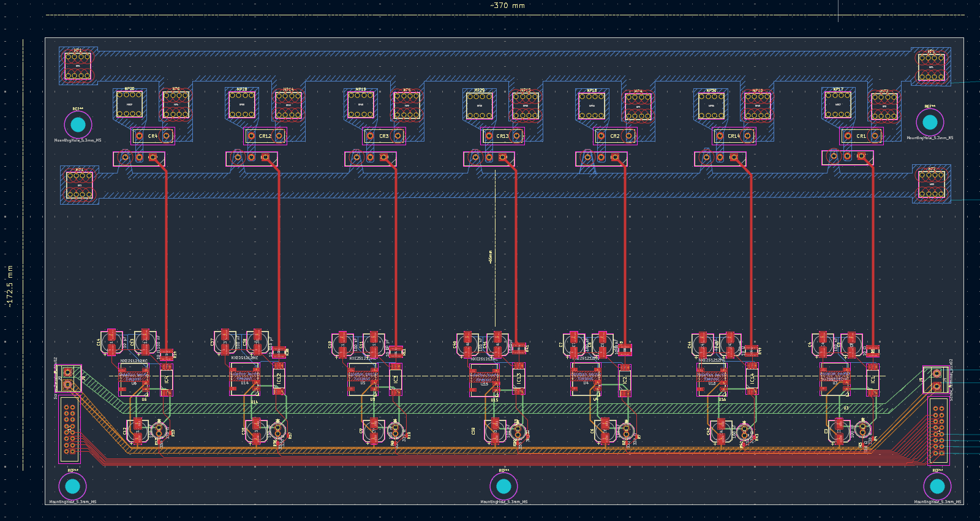Select the U5 footprint
Viewport: 980px width, 521px height.
pos(362,379)
